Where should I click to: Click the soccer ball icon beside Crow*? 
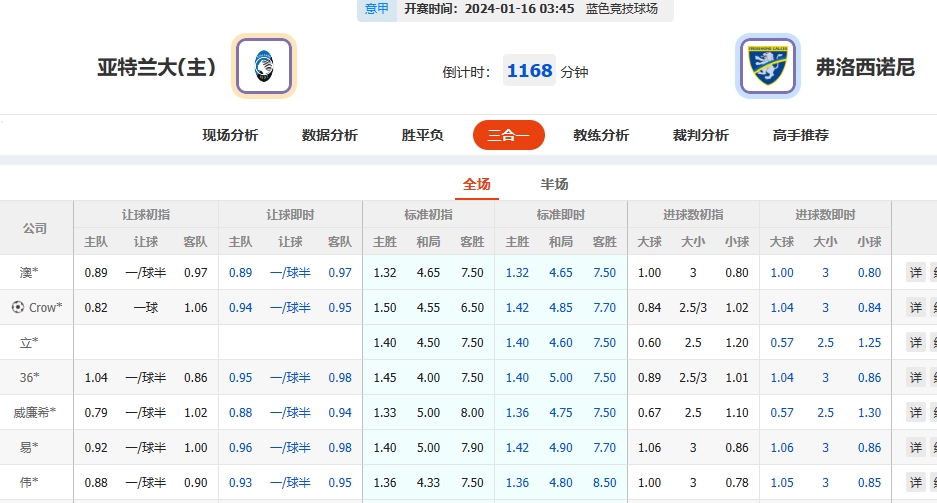[17, 308]
